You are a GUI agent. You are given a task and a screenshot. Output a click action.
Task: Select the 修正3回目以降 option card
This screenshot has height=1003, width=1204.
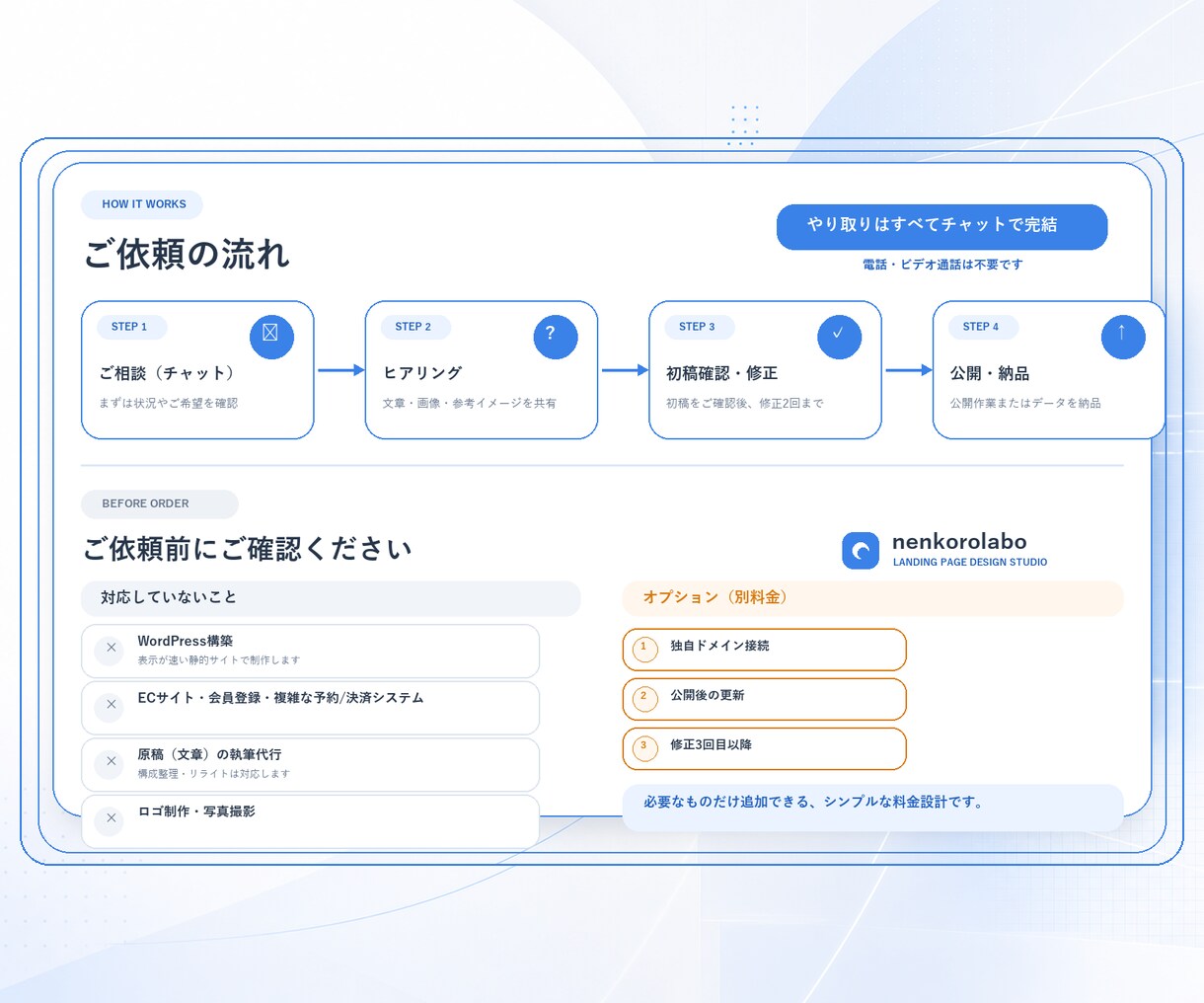(764, 748)
